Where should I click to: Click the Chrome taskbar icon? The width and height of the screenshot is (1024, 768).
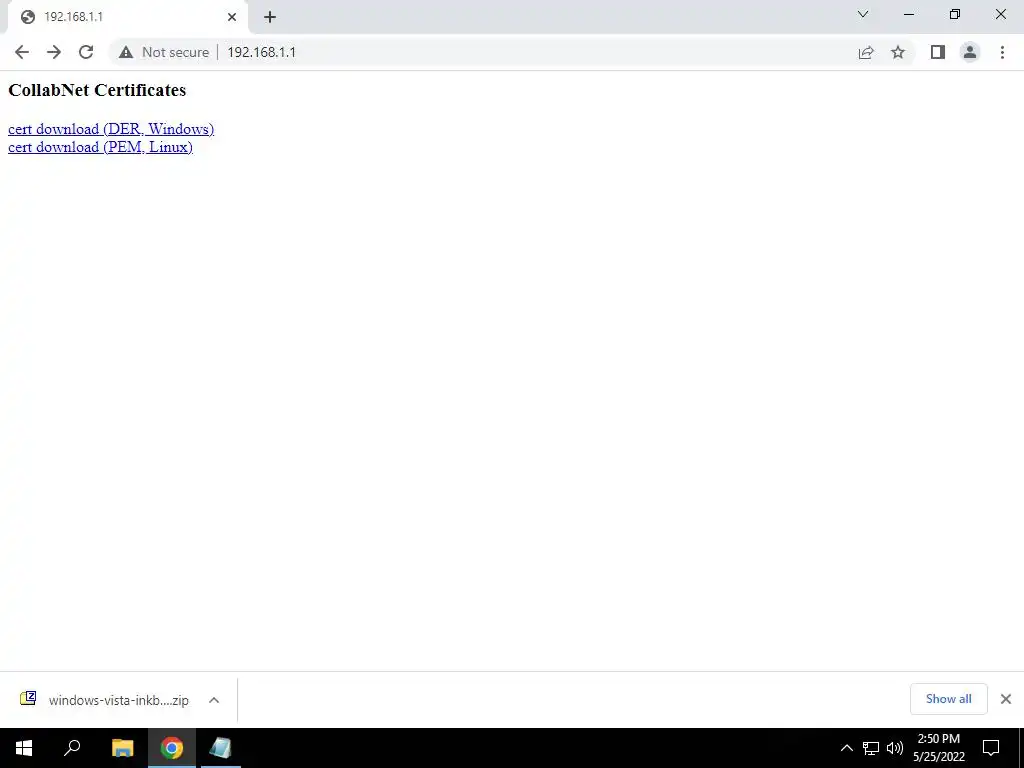coord(172,748)
